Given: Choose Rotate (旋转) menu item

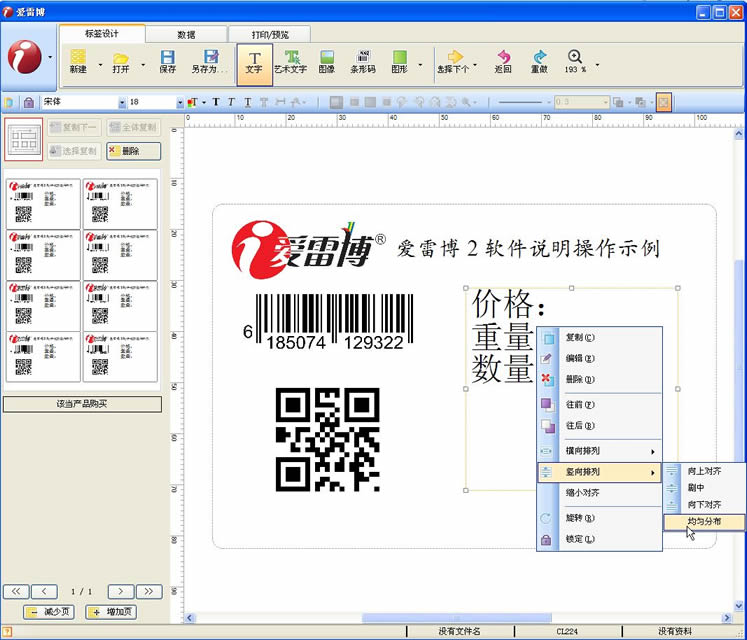Looking at the screenshot, I should click(x=599, y=518).
